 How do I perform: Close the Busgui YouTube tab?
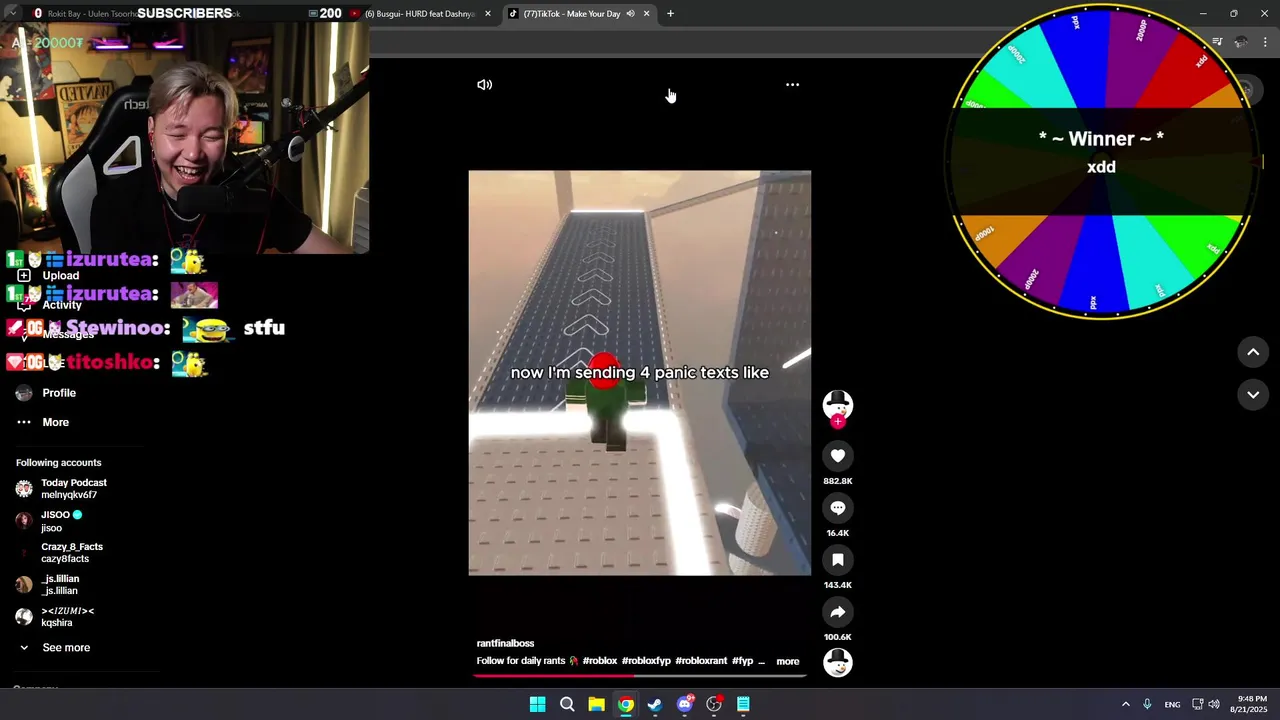[488, 14]
